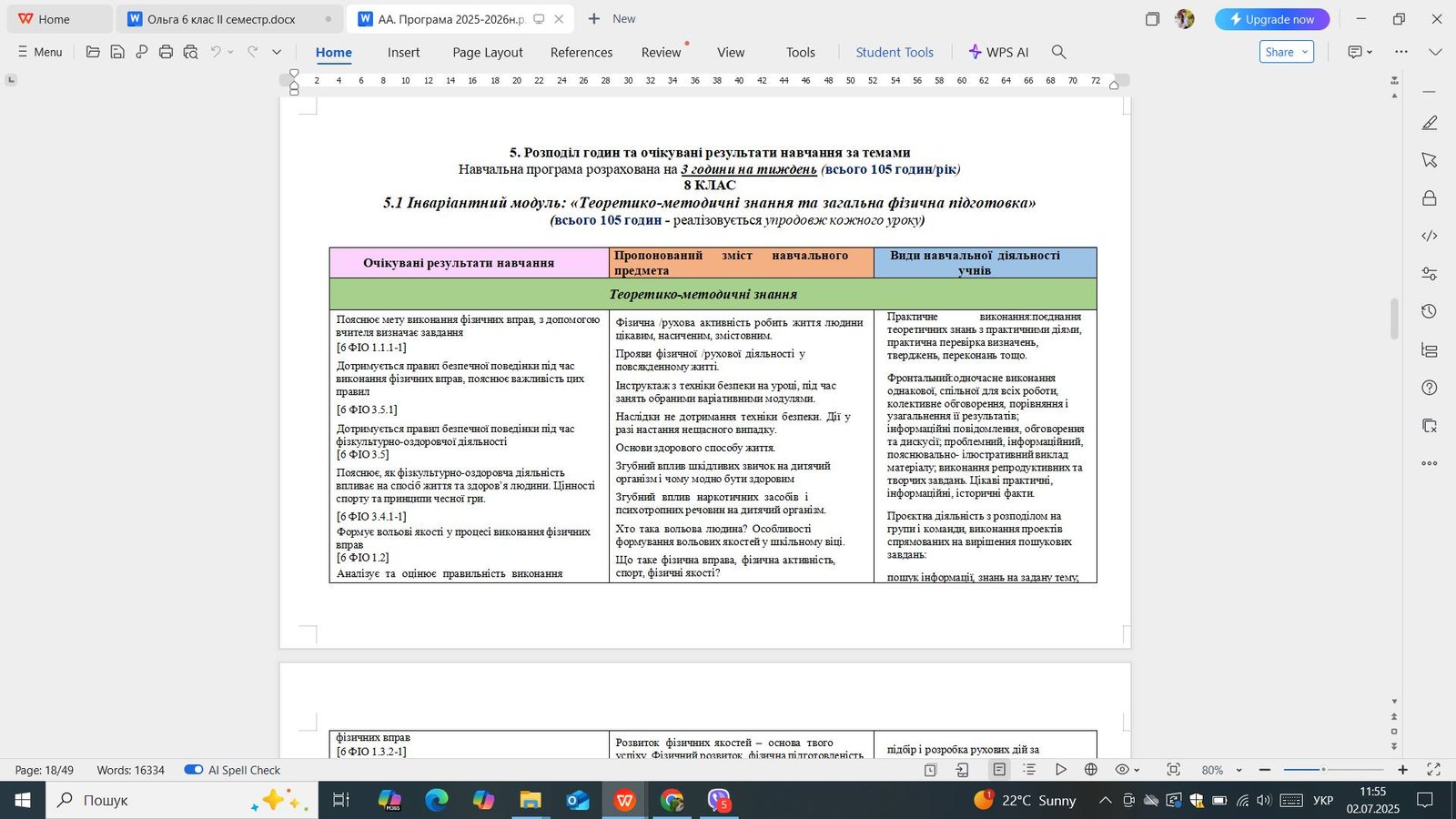Click the selection arrow icon in right sidebar
This screenshot has width=1456, height=819.
click(x=1430, y=160)
